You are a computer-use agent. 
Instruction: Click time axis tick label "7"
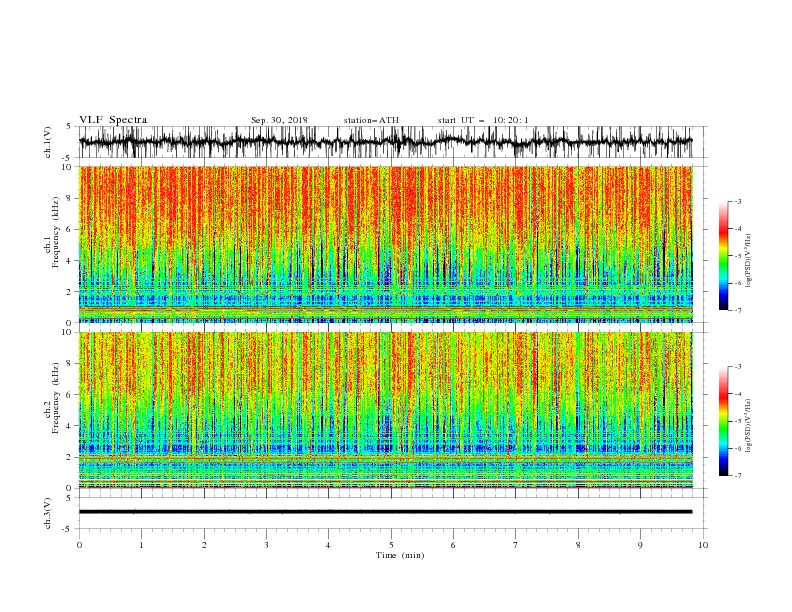[x=516, y=545]
